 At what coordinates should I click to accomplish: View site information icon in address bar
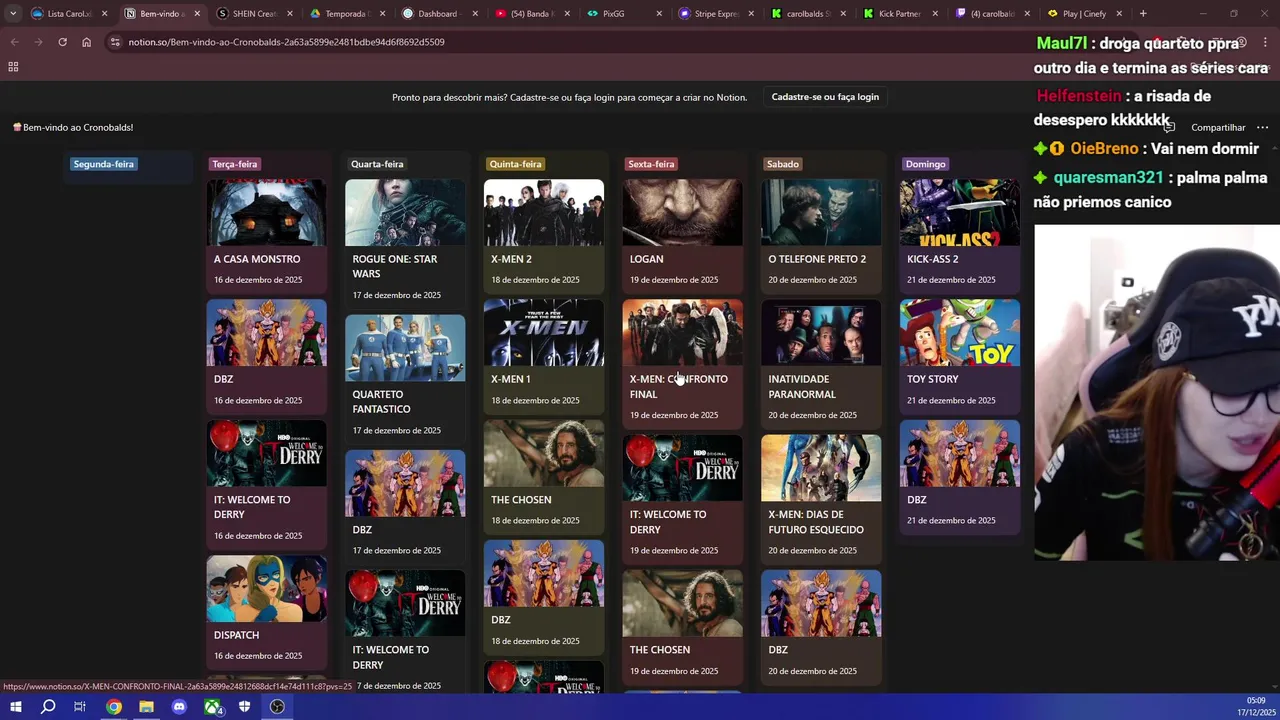pyautogui.click(x=115, y=42)
